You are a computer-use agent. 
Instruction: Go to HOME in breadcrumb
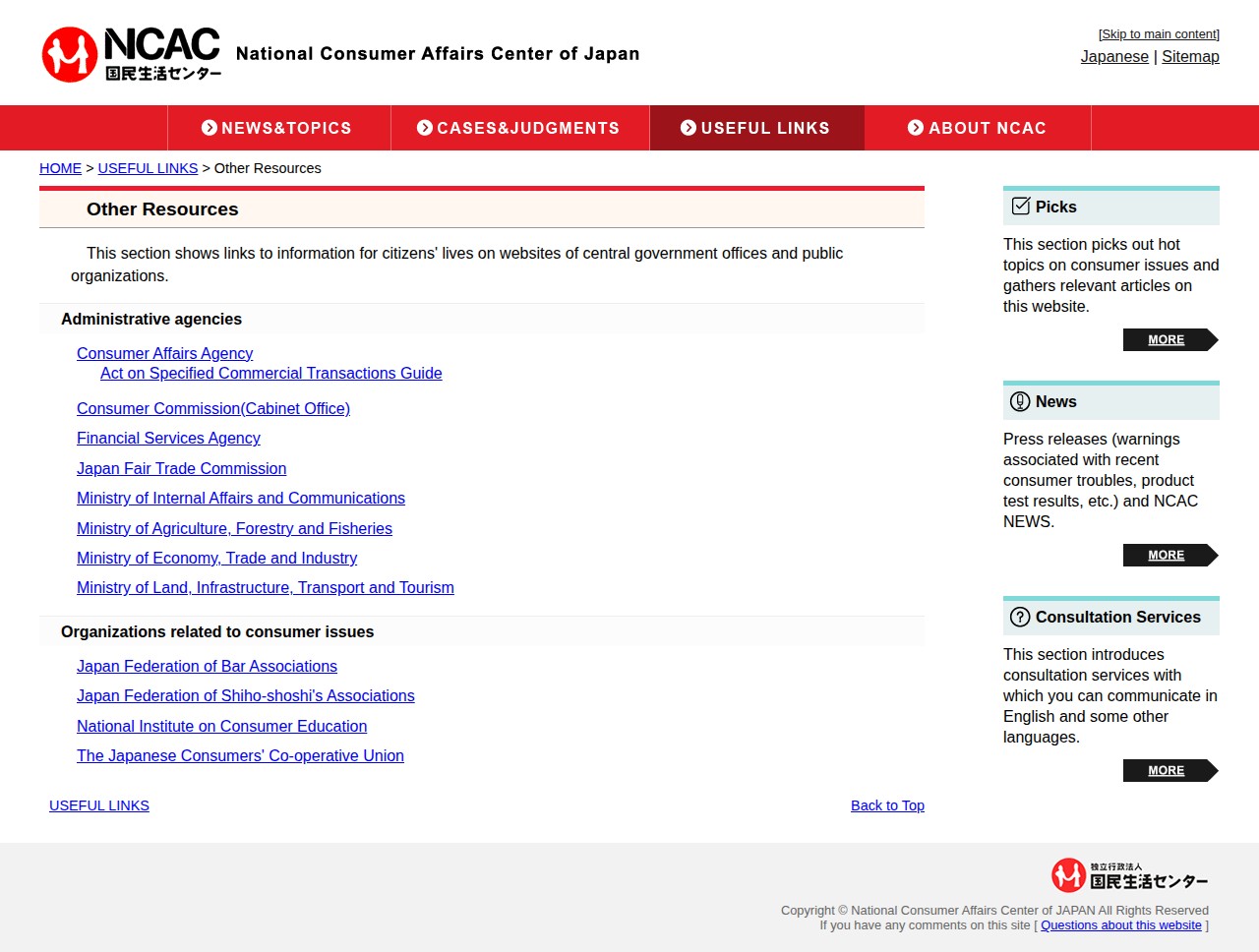tap(60, 168)
